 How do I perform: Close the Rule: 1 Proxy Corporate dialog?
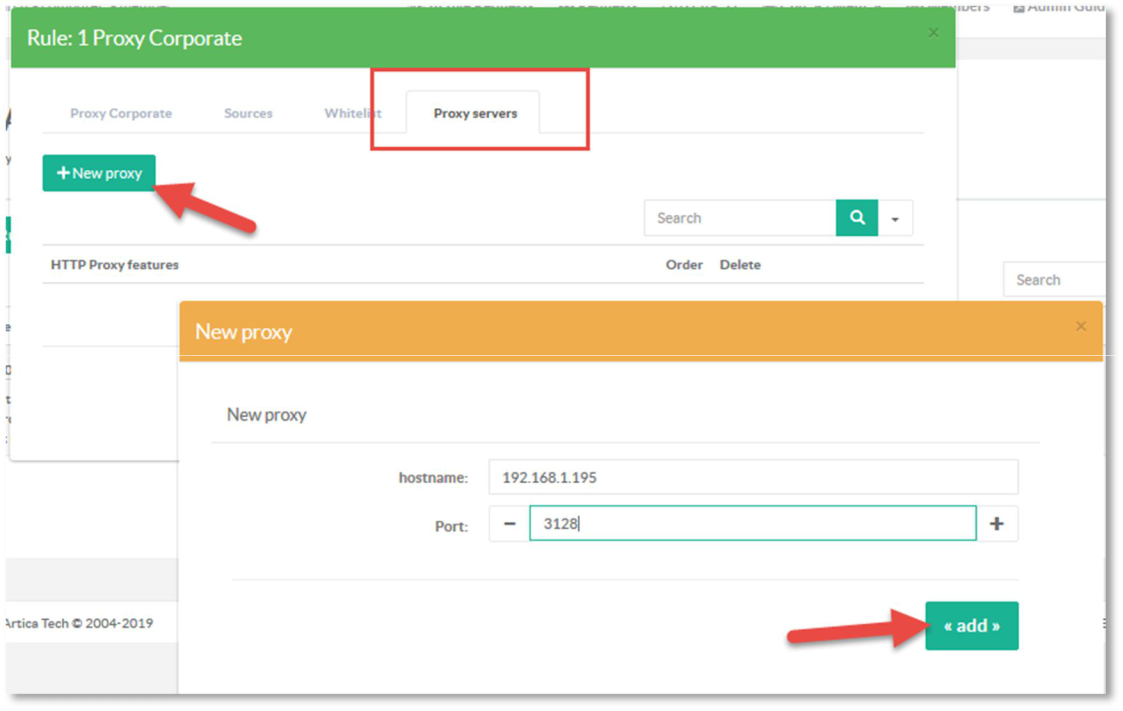point(933,33)
